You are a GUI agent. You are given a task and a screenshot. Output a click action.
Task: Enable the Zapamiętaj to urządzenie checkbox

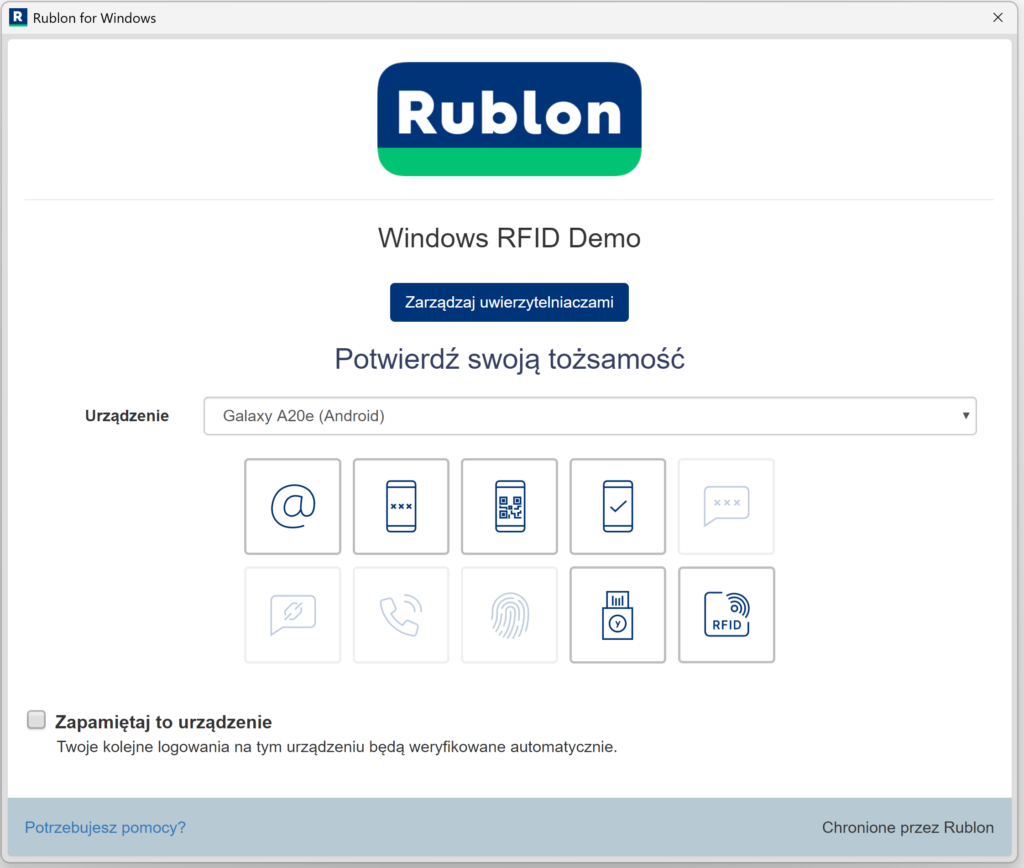pos(36,719)
